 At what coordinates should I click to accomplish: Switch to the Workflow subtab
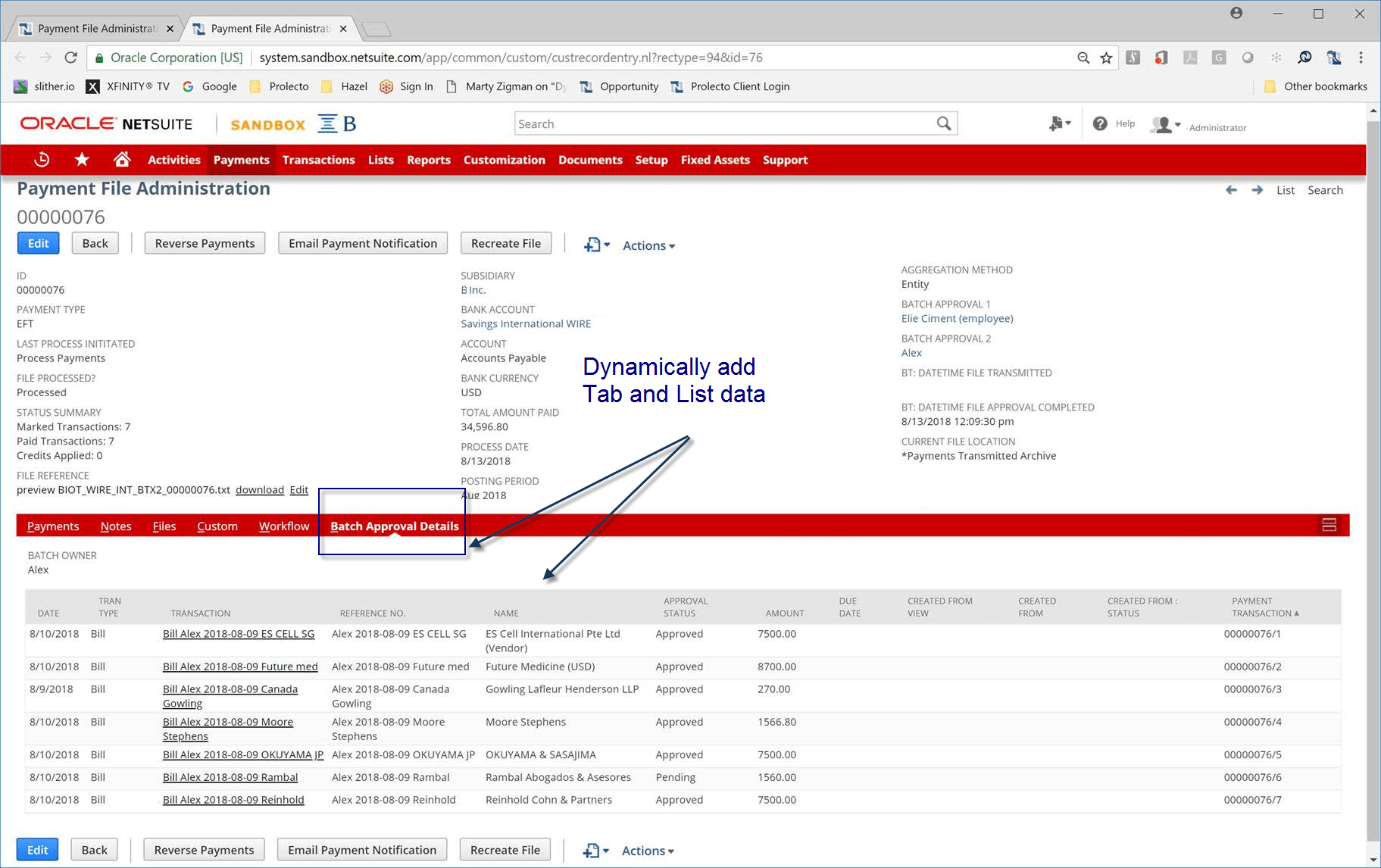pyautogui.click(x=283, y=526)
